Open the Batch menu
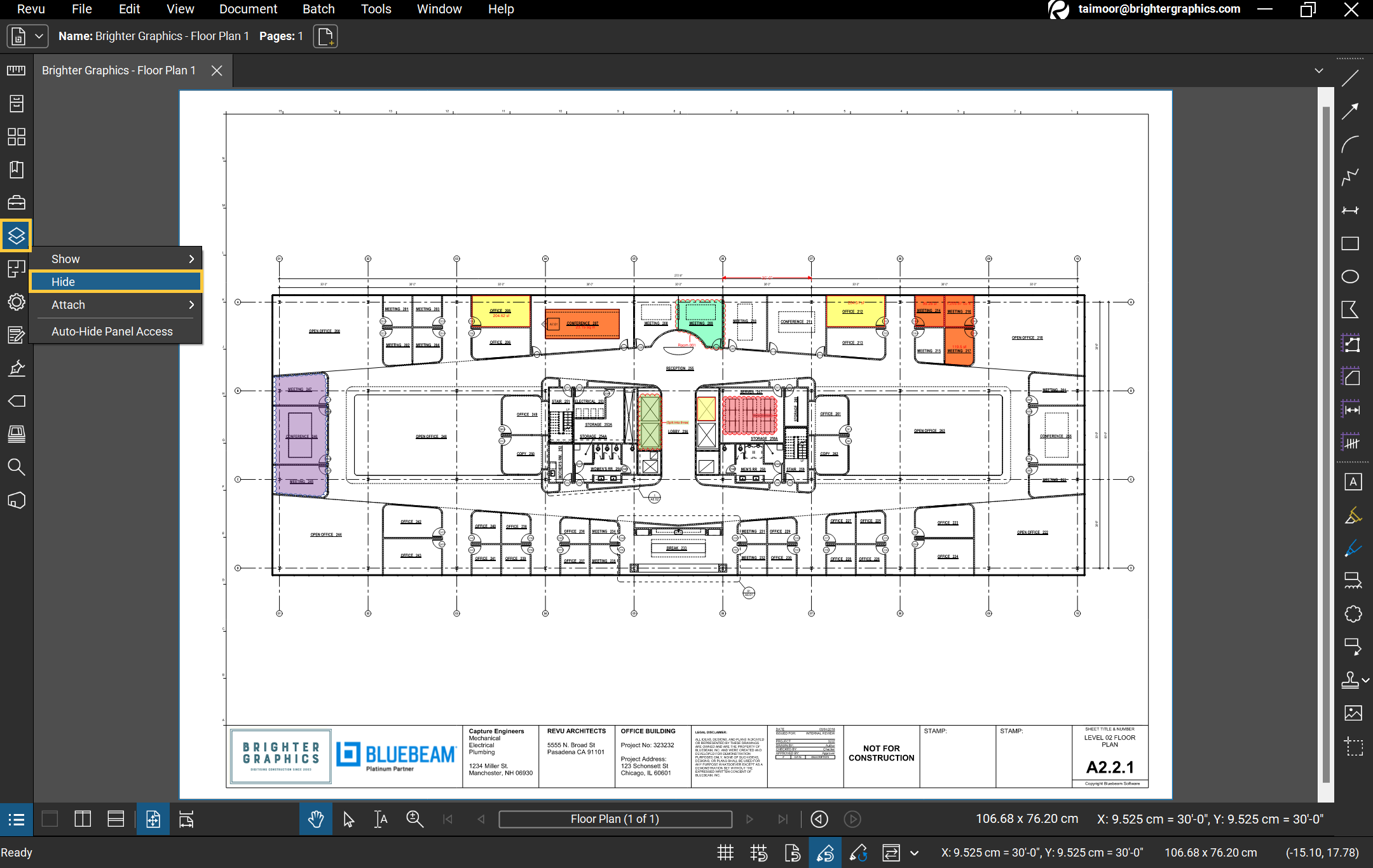This screenshot has height=868, width=1373. point(318,9)
